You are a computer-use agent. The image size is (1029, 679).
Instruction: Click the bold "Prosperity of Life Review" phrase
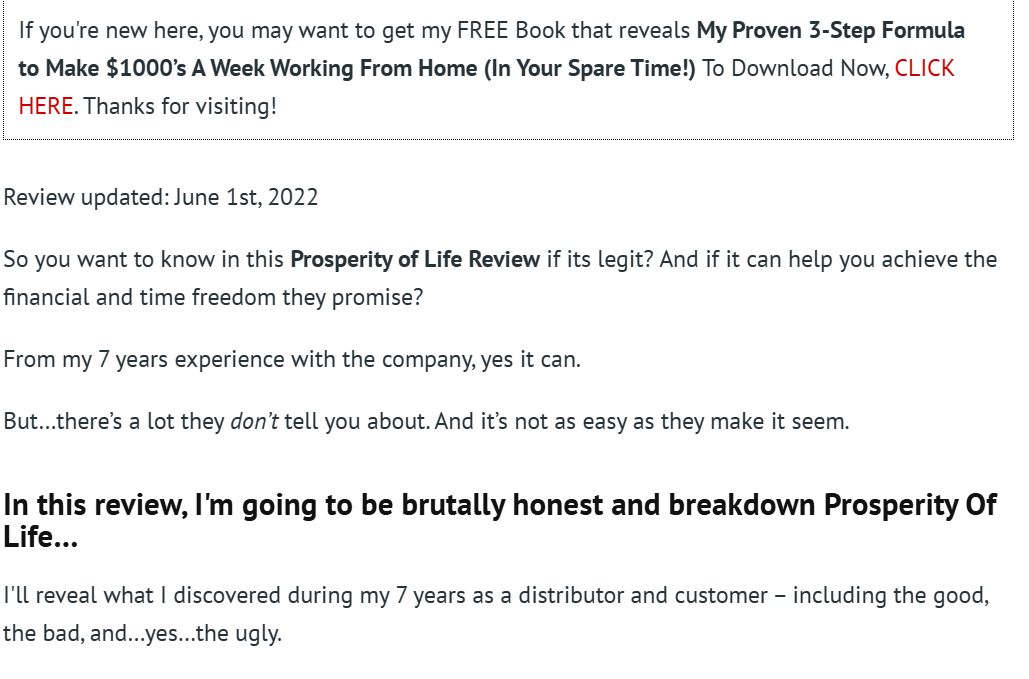coord(415,260)
